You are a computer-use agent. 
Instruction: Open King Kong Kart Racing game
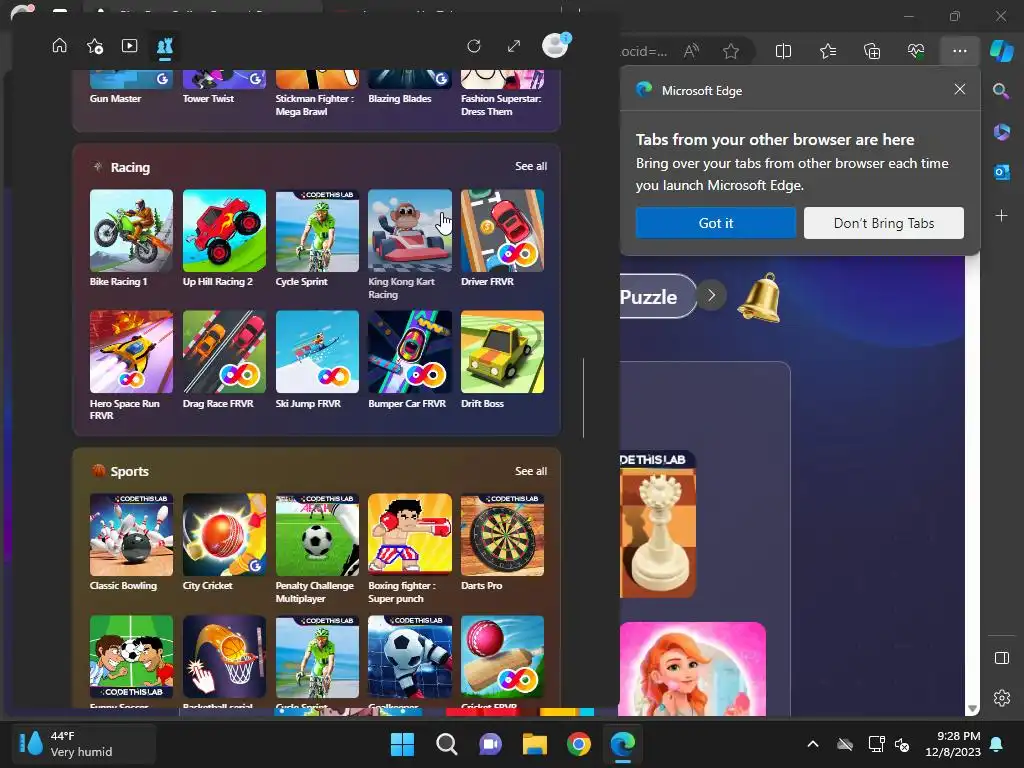click(x=409, y=231)
